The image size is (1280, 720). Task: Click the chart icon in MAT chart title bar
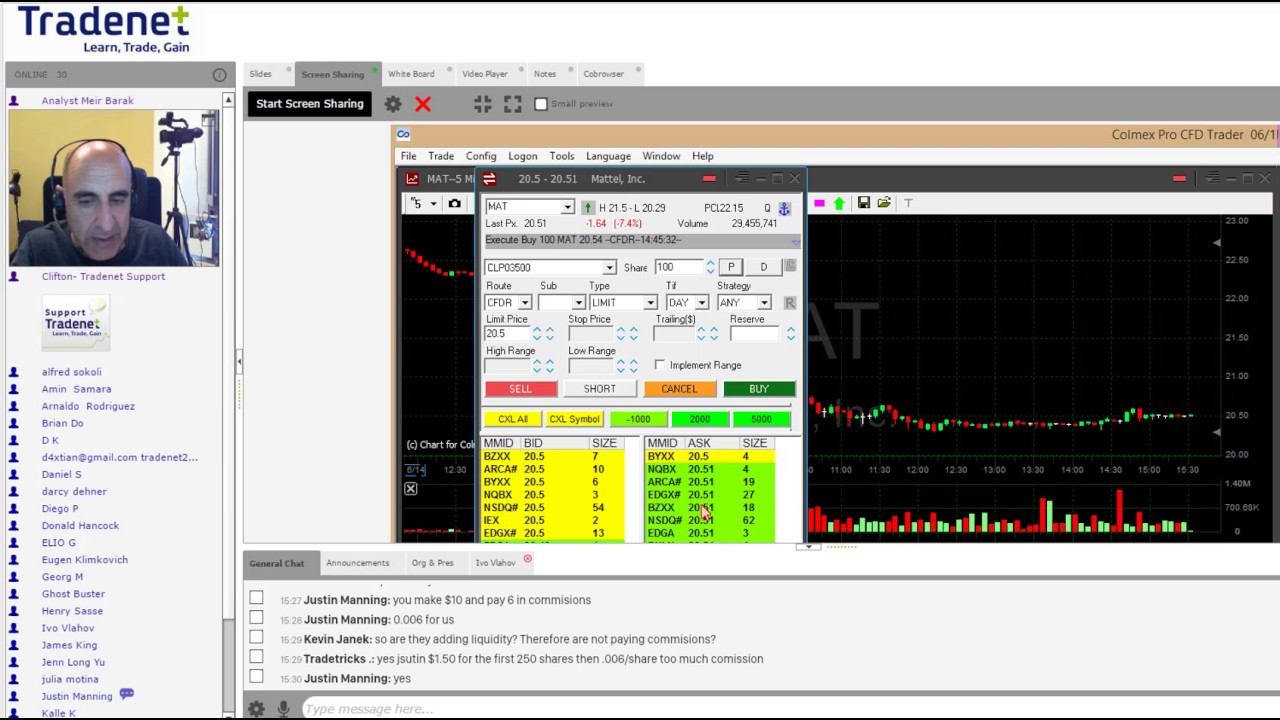pyautogui.click(x=412, y=179)
